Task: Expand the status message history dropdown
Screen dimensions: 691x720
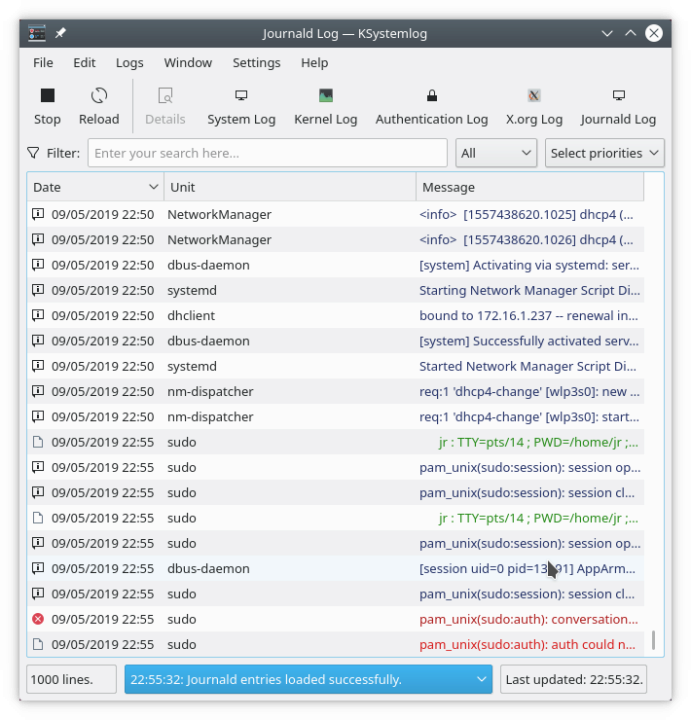Action: pos(482,679)
